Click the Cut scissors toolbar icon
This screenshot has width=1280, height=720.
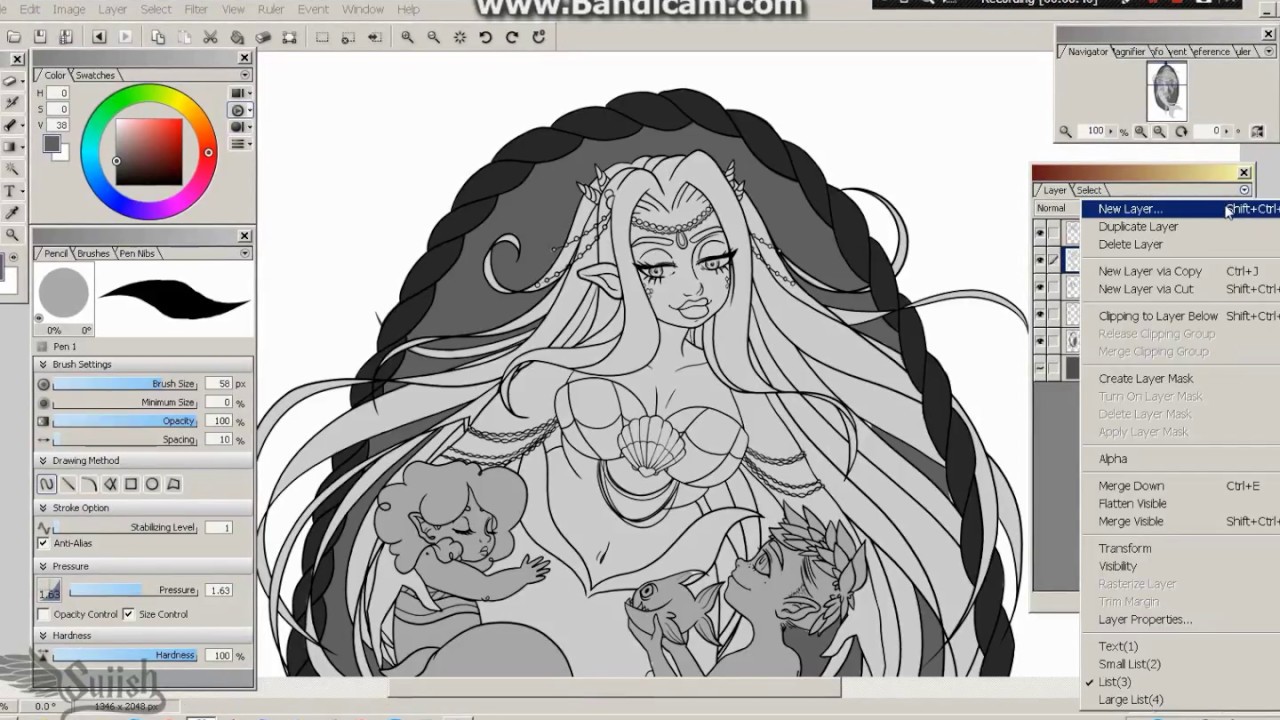[211, 37]
